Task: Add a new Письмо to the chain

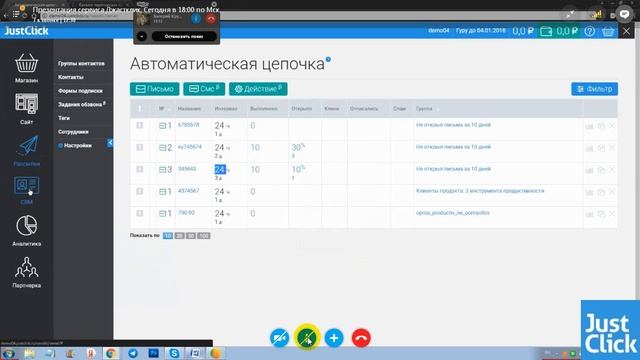Action: 155,89
